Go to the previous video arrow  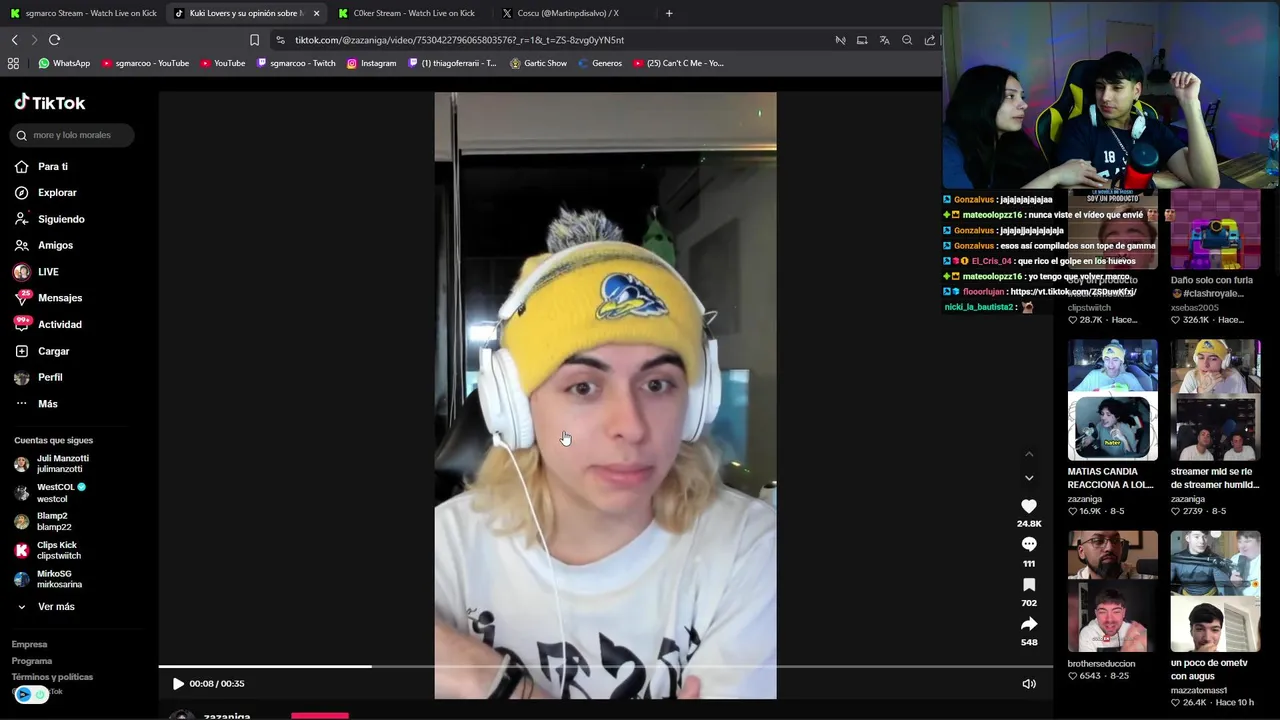point(1029,454)
